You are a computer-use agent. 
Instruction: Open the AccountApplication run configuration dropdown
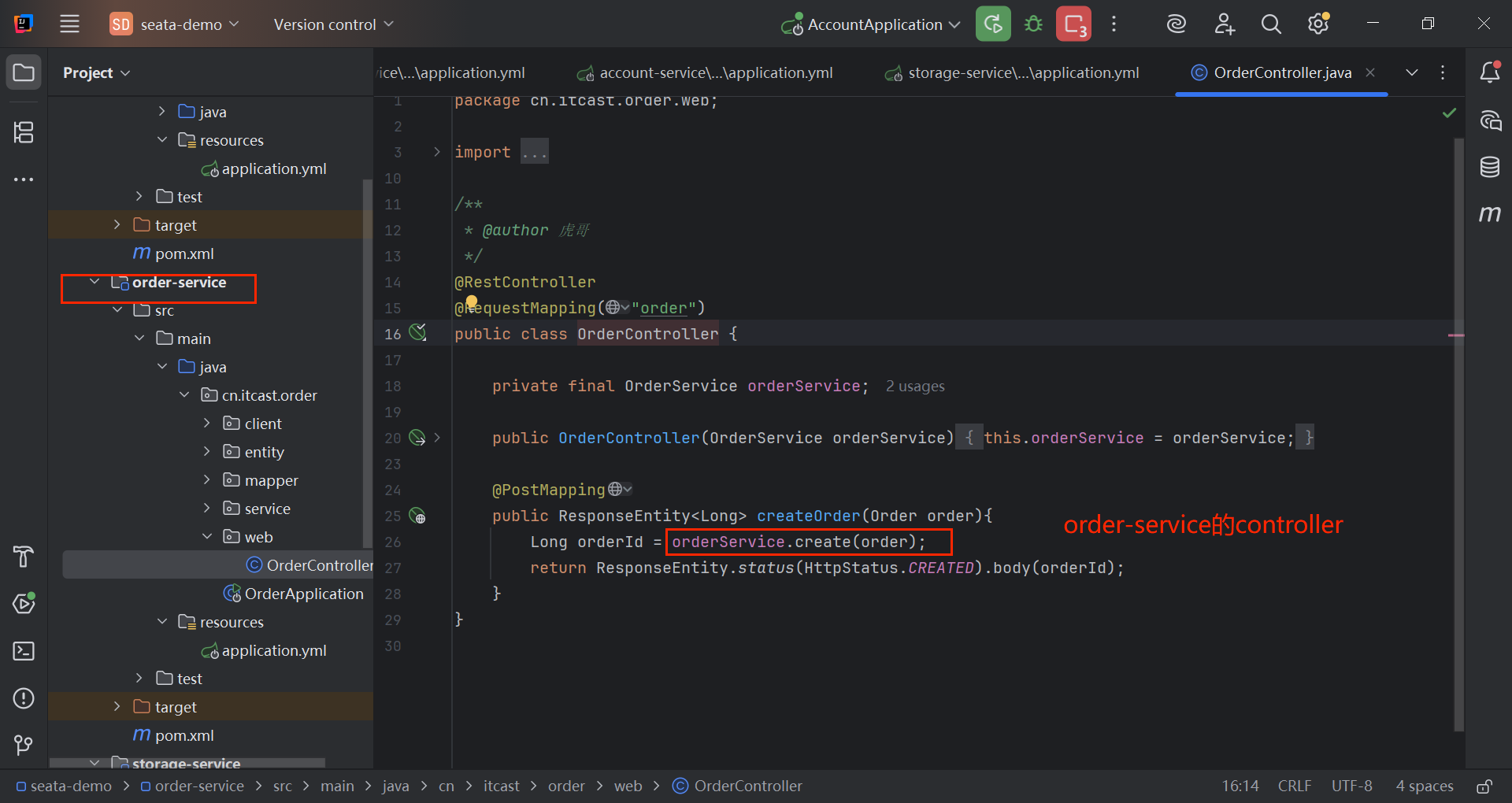[870, 24]
